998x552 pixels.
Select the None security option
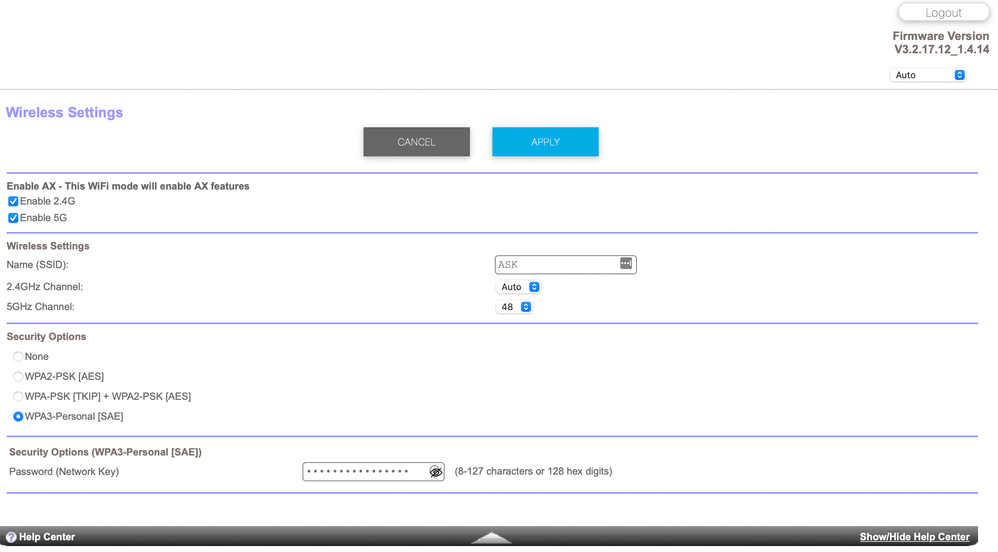18,357
